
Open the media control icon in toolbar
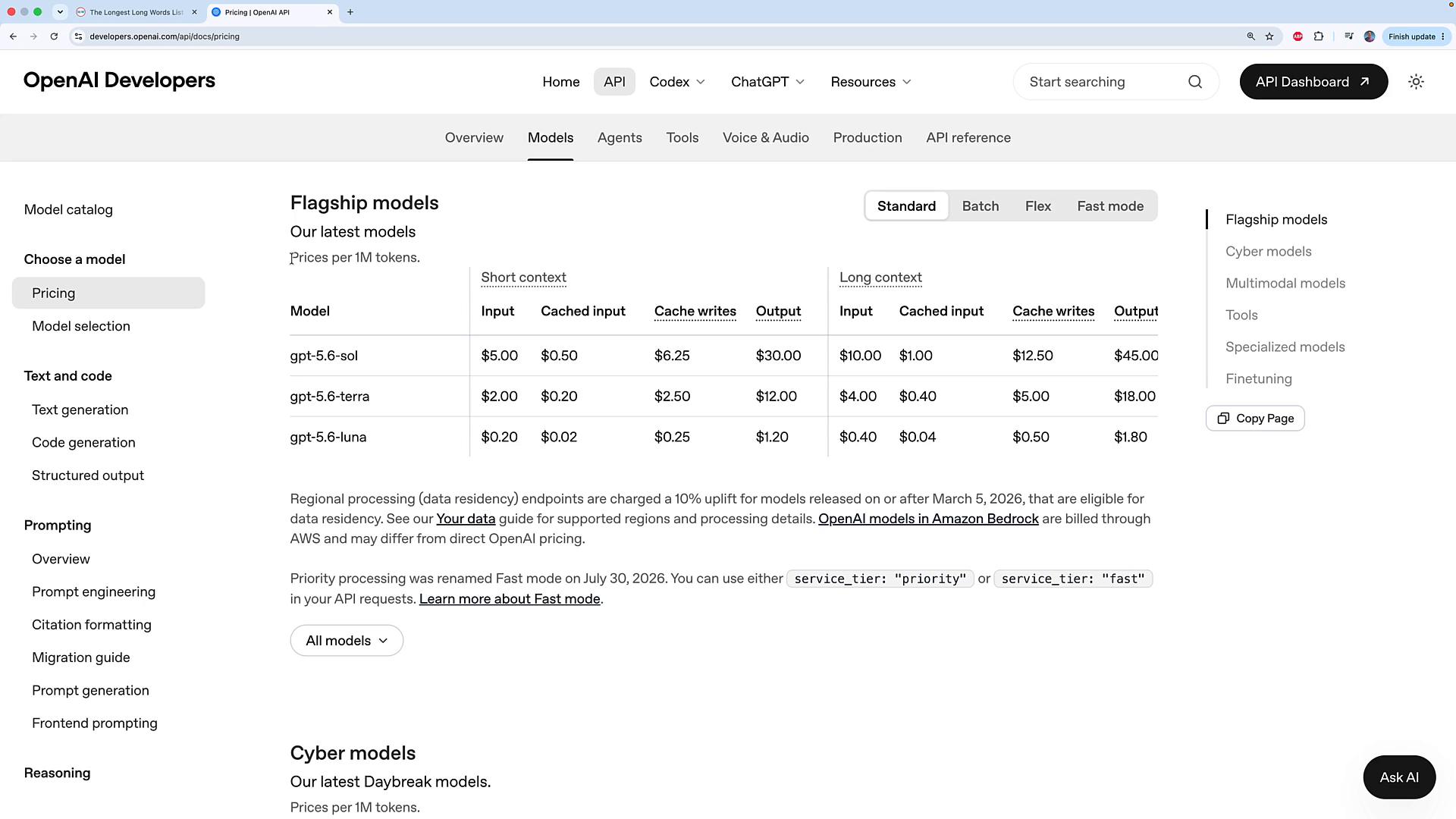tap(1348, 36)
